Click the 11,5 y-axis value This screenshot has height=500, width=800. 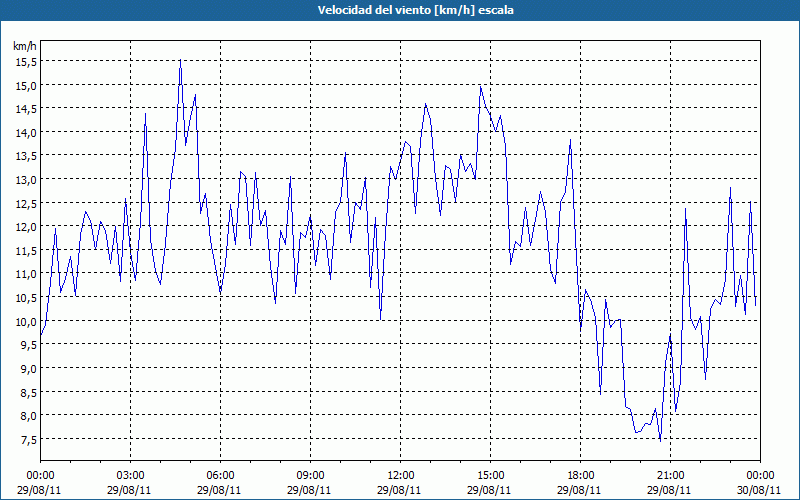[x=27, y=251]
